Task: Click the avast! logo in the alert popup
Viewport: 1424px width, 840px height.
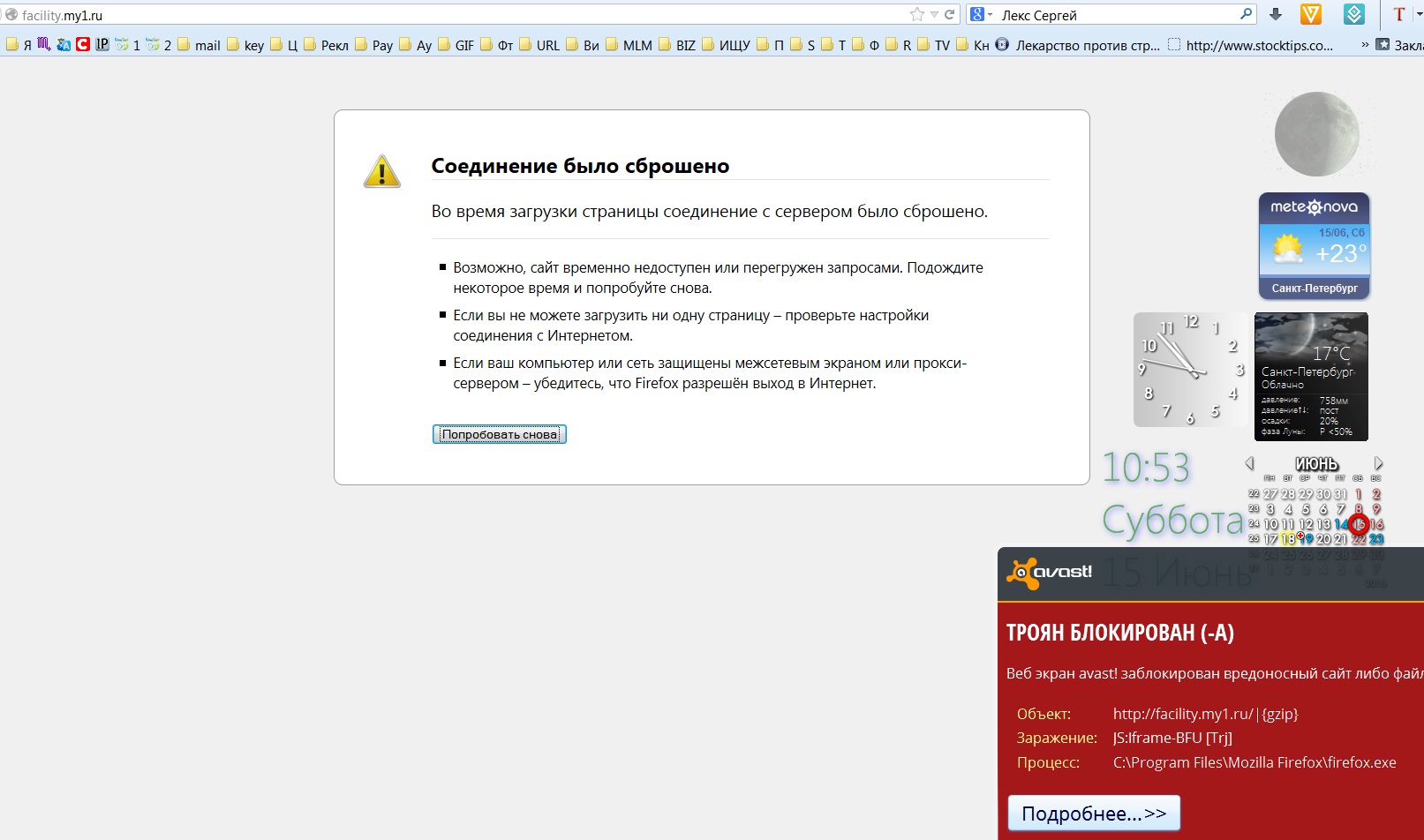Action: click(1050, 573)
